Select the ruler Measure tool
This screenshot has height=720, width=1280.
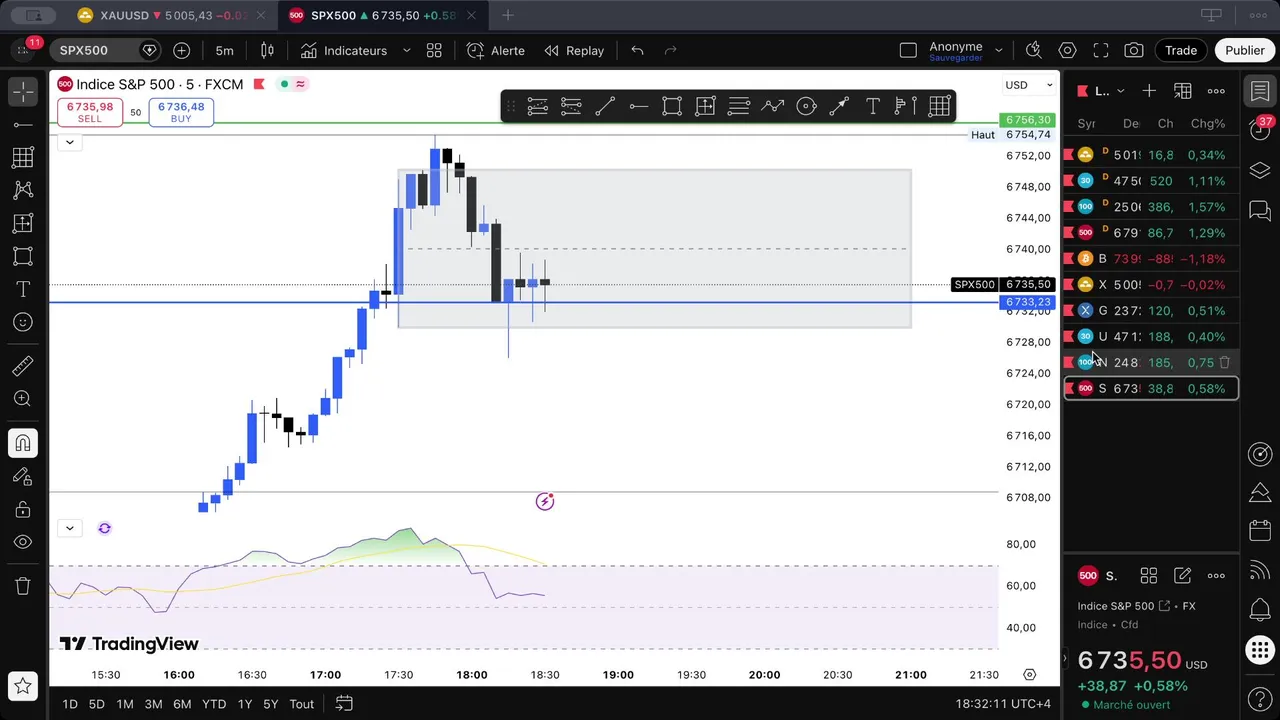[23, 366]
